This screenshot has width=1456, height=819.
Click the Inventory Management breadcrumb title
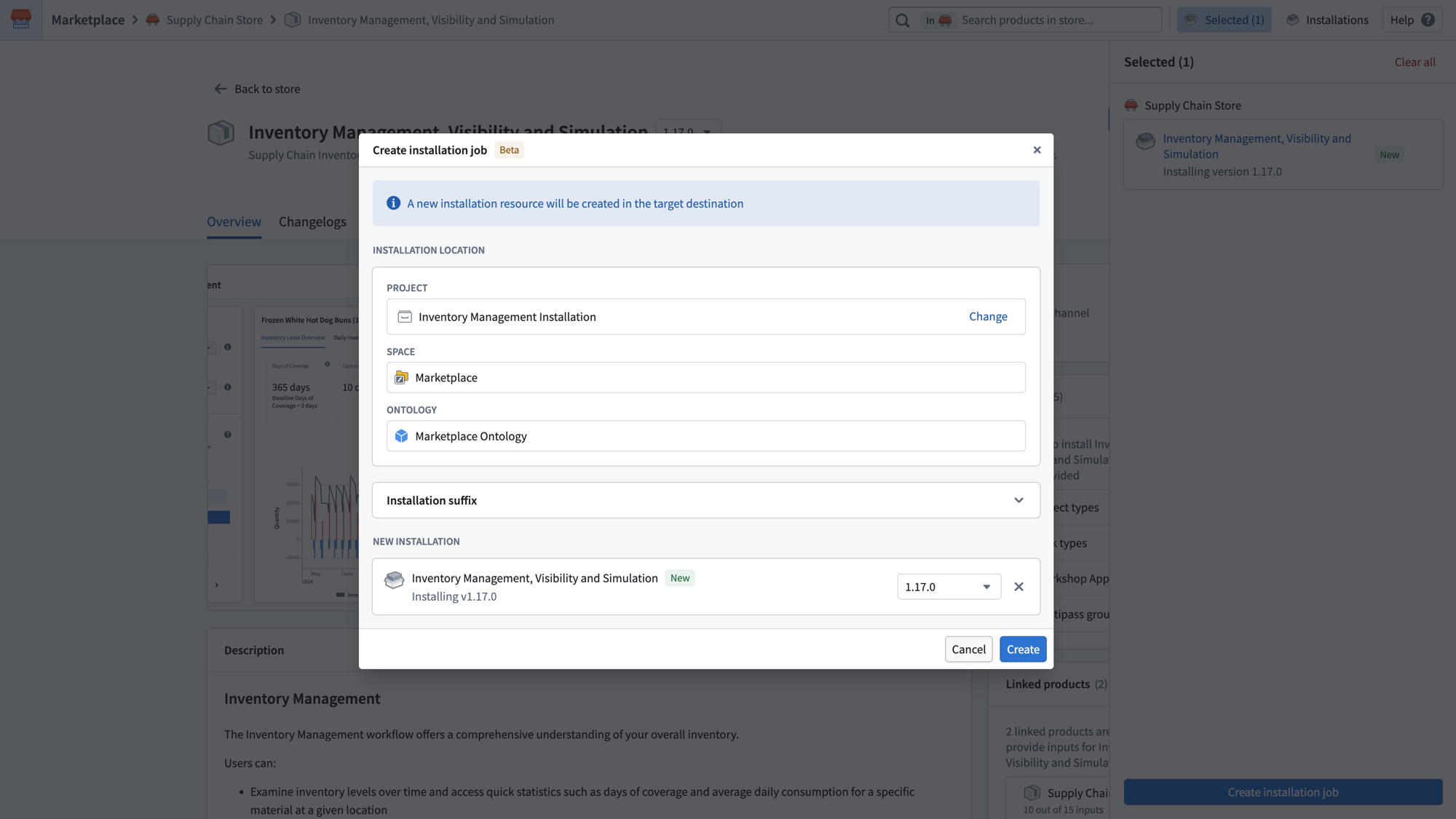[431, 20]
